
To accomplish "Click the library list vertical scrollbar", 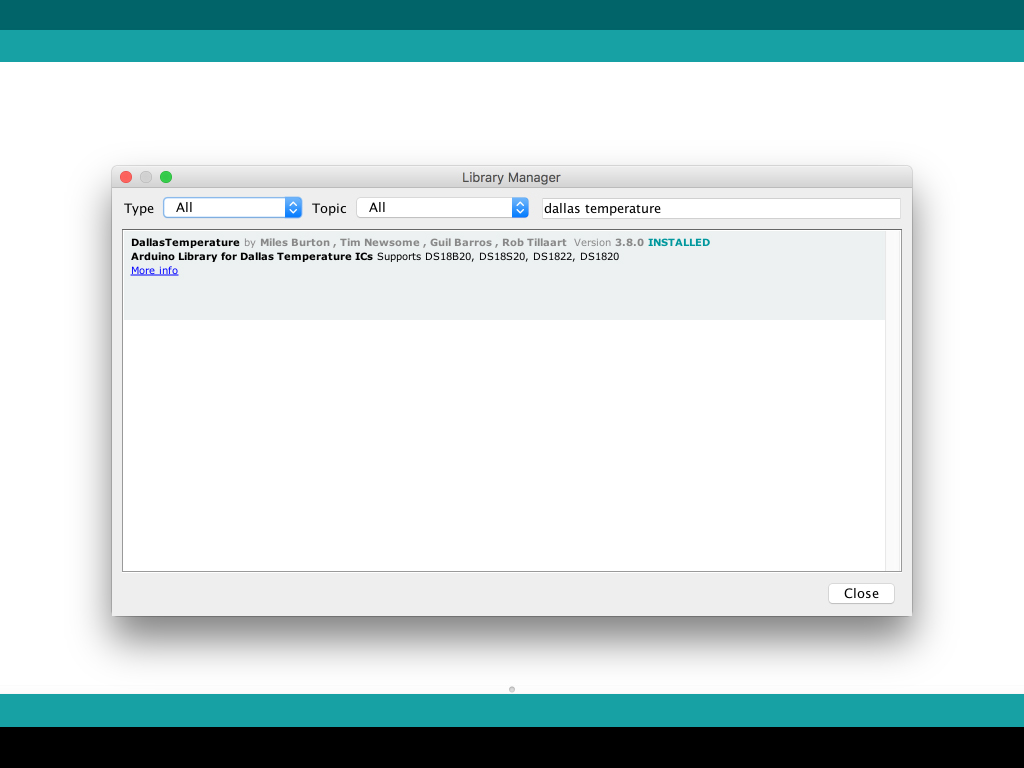I will coord(893,400).
